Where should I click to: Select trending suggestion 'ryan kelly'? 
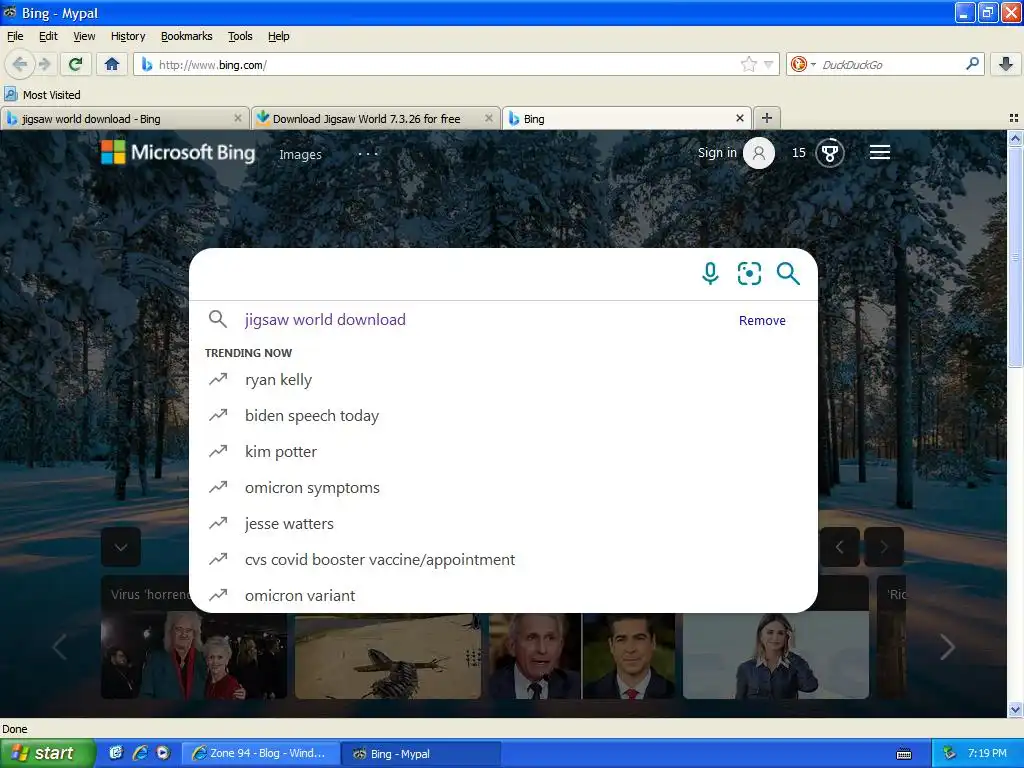point(503,379)
